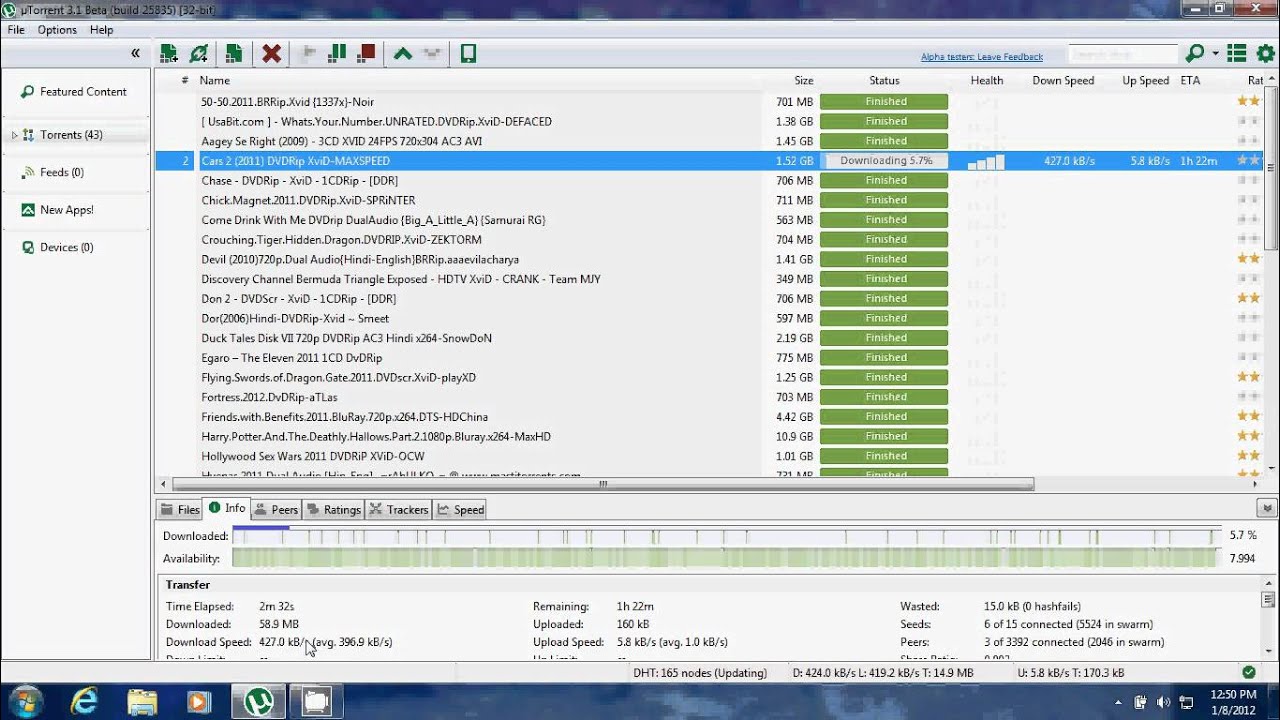Switch to the Info tab

click(227, 509)
